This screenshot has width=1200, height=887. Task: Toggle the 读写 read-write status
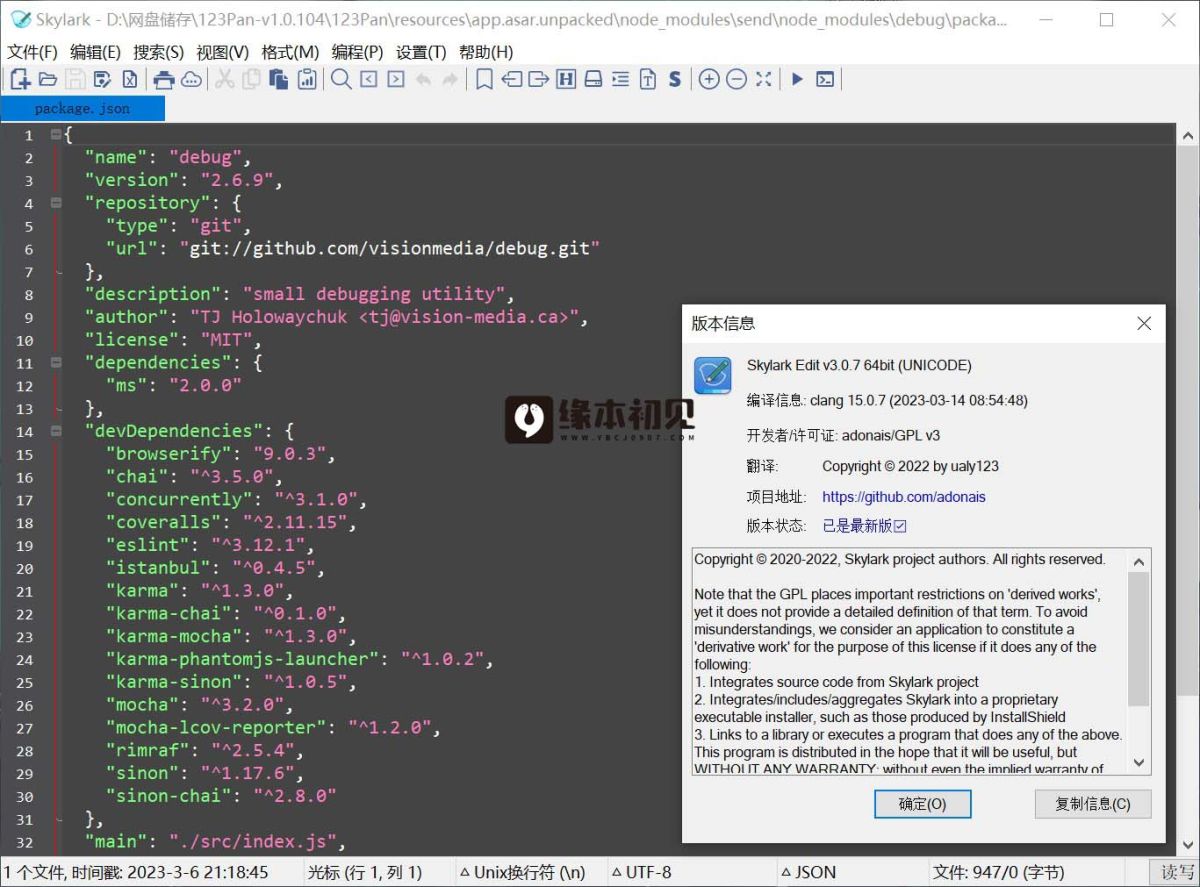pyautogui.click(x=1176, y=872)
